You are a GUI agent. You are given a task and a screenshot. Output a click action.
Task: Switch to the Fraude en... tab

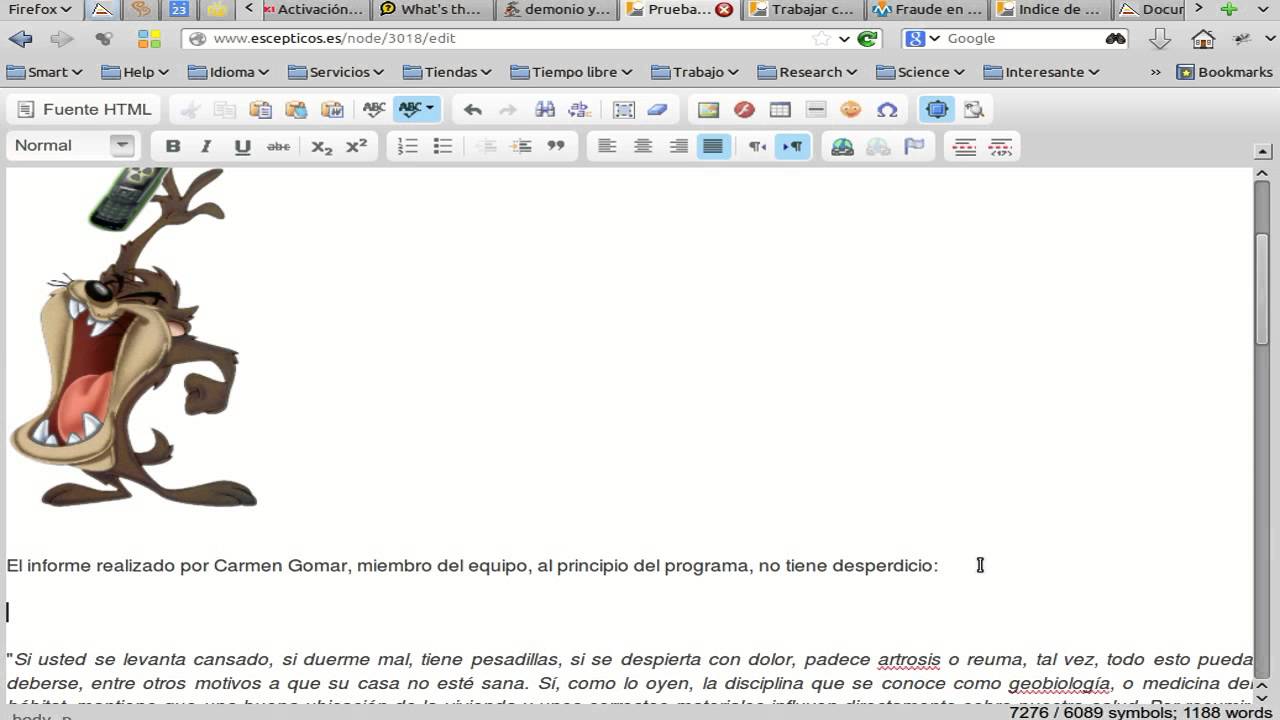[x=926, y=10]
